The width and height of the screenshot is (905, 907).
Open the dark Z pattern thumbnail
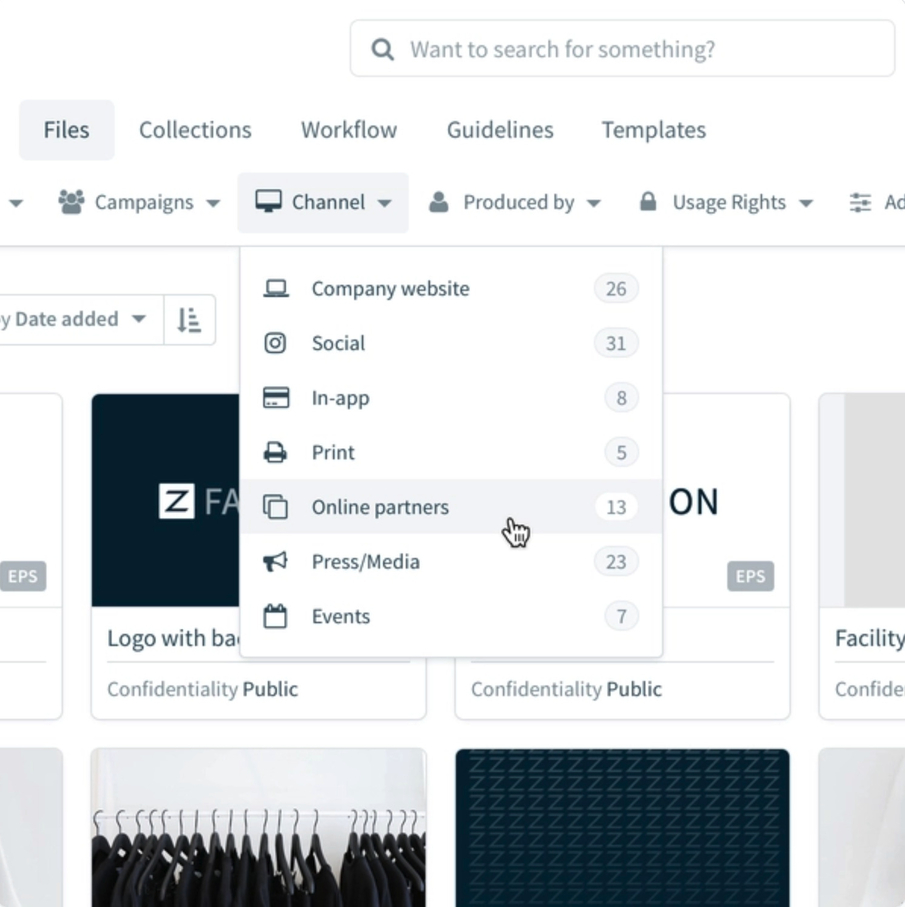pos(622,828)
